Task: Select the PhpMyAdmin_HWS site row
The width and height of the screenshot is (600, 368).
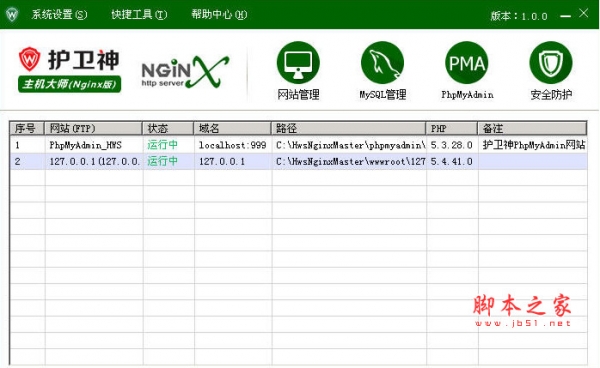Action: click(x=298, y=145)
